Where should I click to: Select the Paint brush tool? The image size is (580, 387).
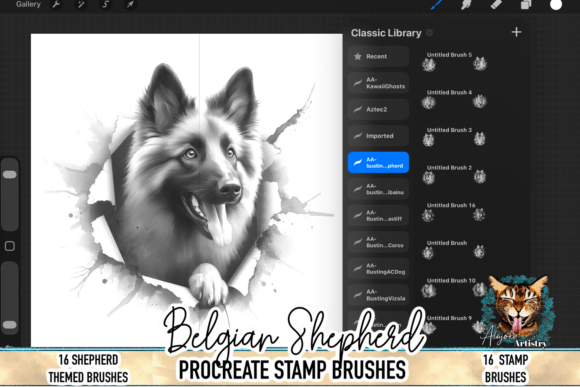pos(437,4)
